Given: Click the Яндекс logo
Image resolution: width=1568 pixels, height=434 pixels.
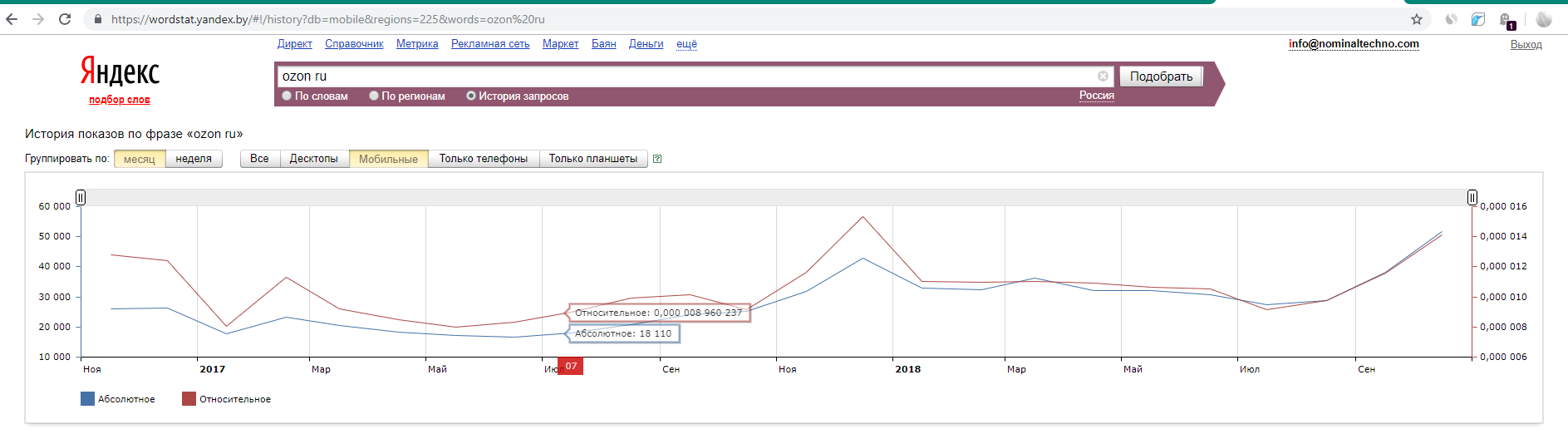Looking at the screenshot, I should click(x=120, y=72).
